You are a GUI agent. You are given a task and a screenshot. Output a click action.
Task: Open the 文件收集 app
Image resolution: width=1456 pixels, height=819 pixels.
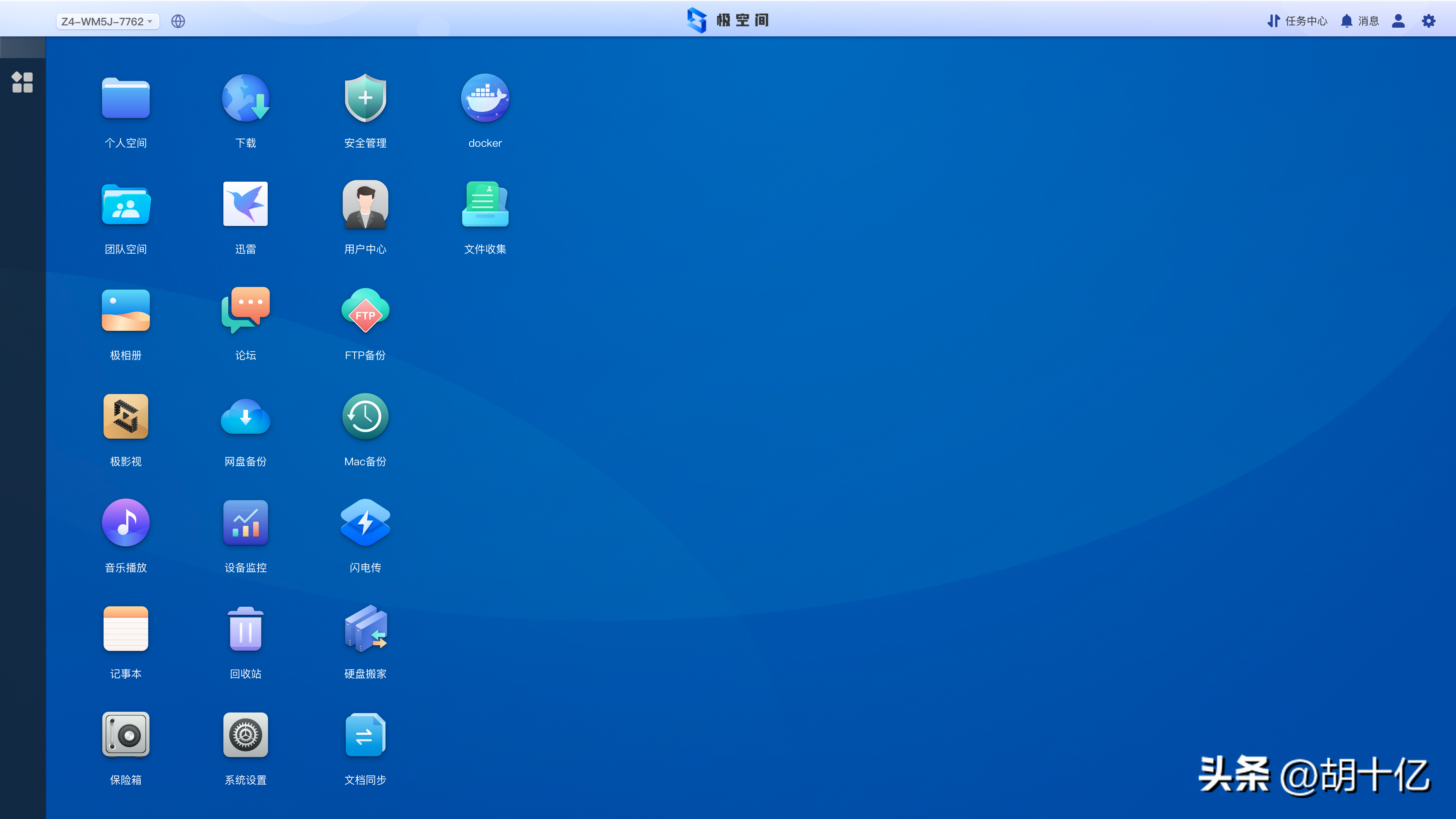[485, 205]
